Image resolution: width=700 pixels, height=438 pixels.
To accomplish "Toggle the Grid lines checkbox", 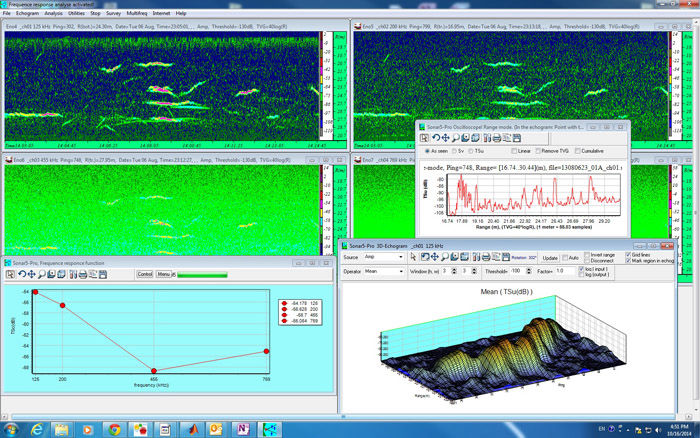I will coord(628,254).
